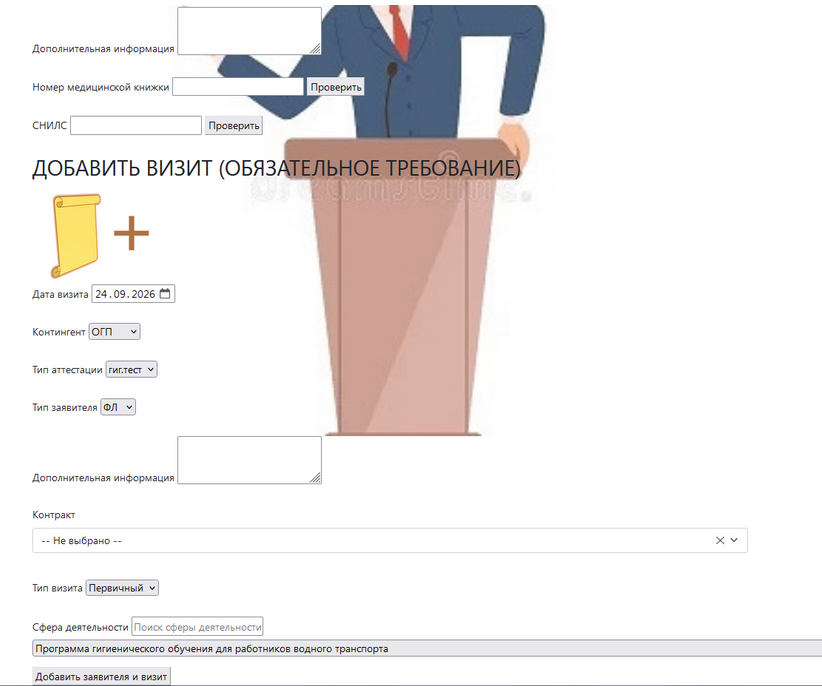822x686 pixels.
Task: Open the Контингент dropdown
Action: (114, 332)
